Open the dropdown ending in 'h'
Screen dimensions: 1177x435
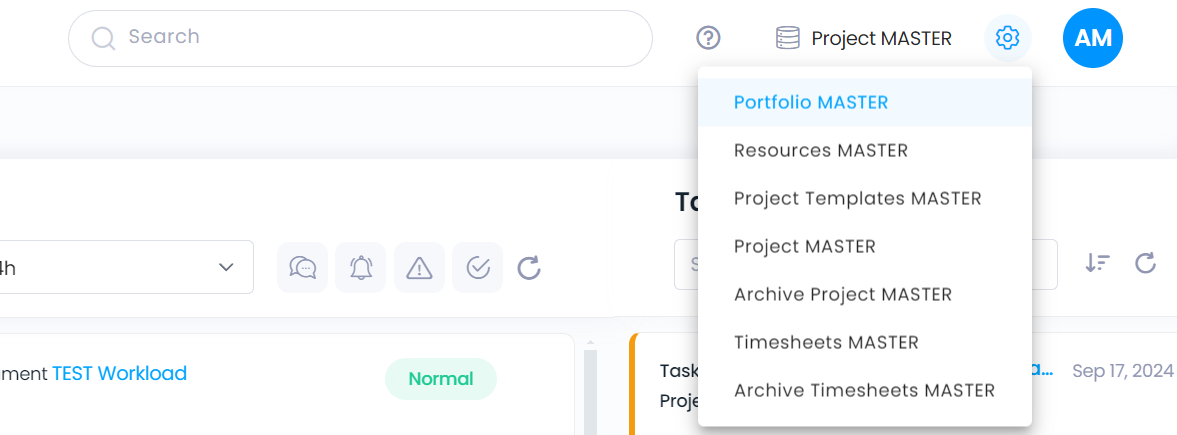124,267
